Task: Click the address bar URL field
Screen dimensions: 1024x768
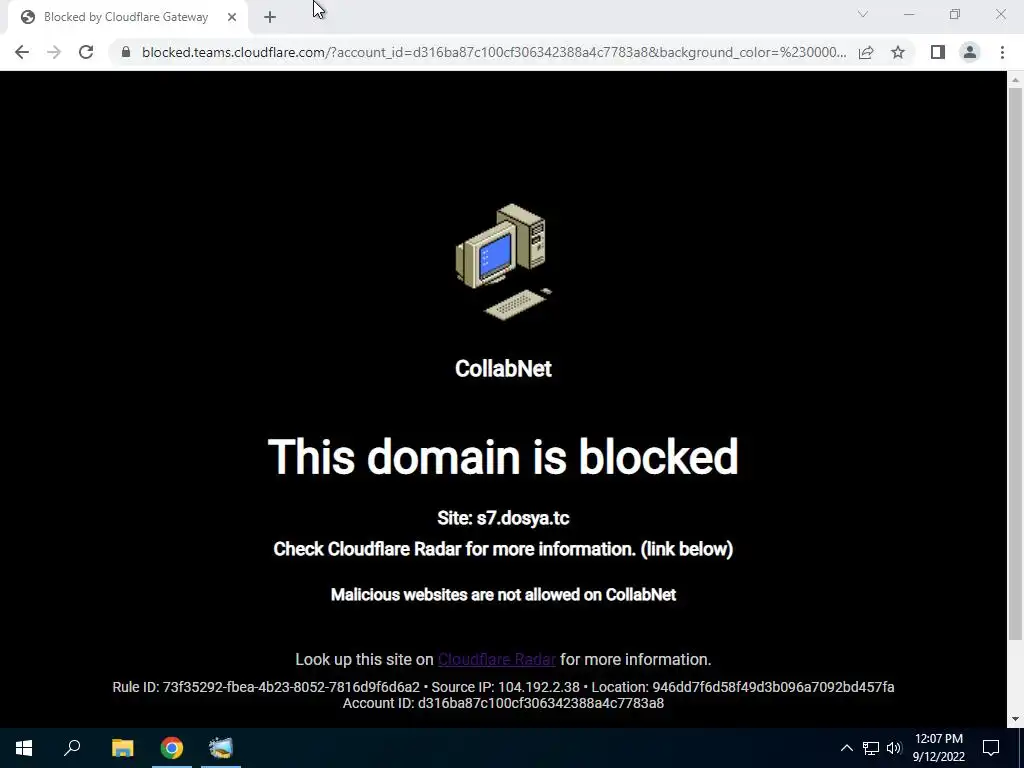Action: tap(493, 52)
